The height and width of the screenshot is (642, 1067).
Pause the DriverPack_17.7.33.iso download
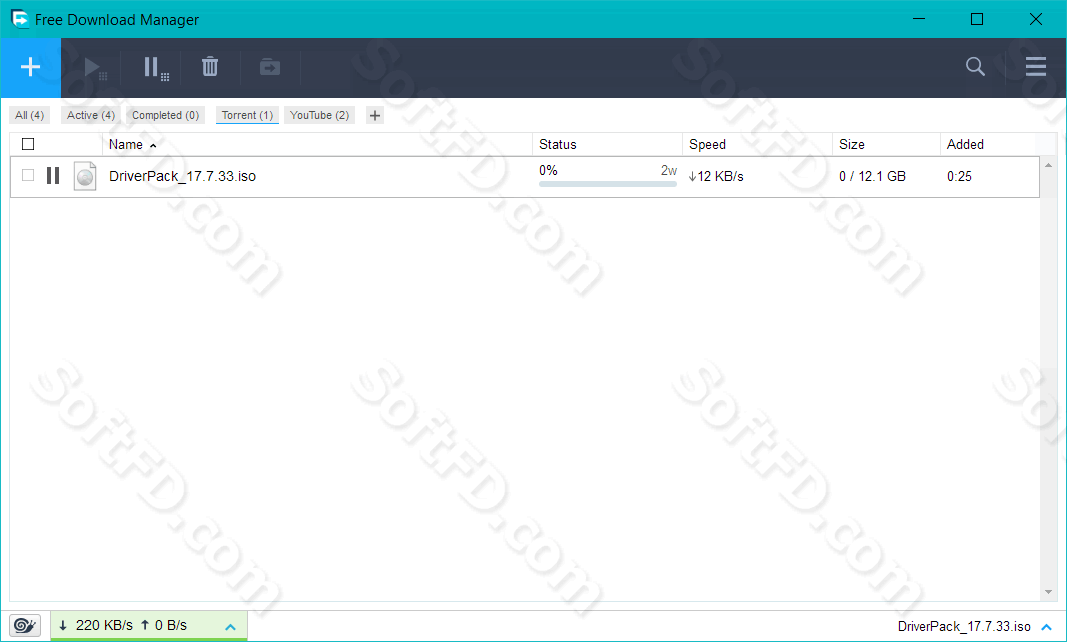[53, 176]
